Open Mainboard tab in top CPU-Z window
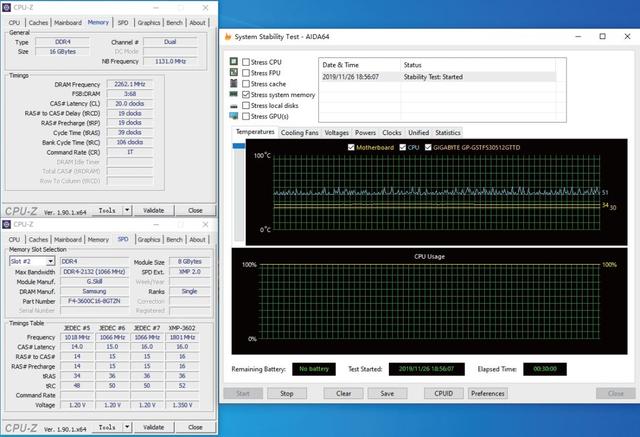 tap(68, 23)
